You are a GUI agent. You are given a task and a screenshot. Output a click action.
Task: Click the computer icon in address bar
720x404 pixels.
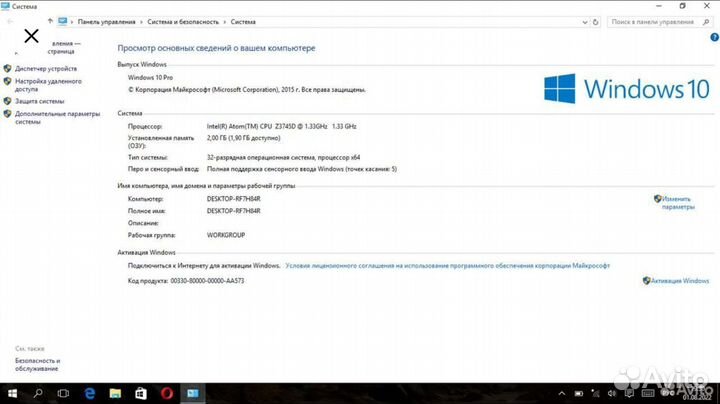[62, 21]
